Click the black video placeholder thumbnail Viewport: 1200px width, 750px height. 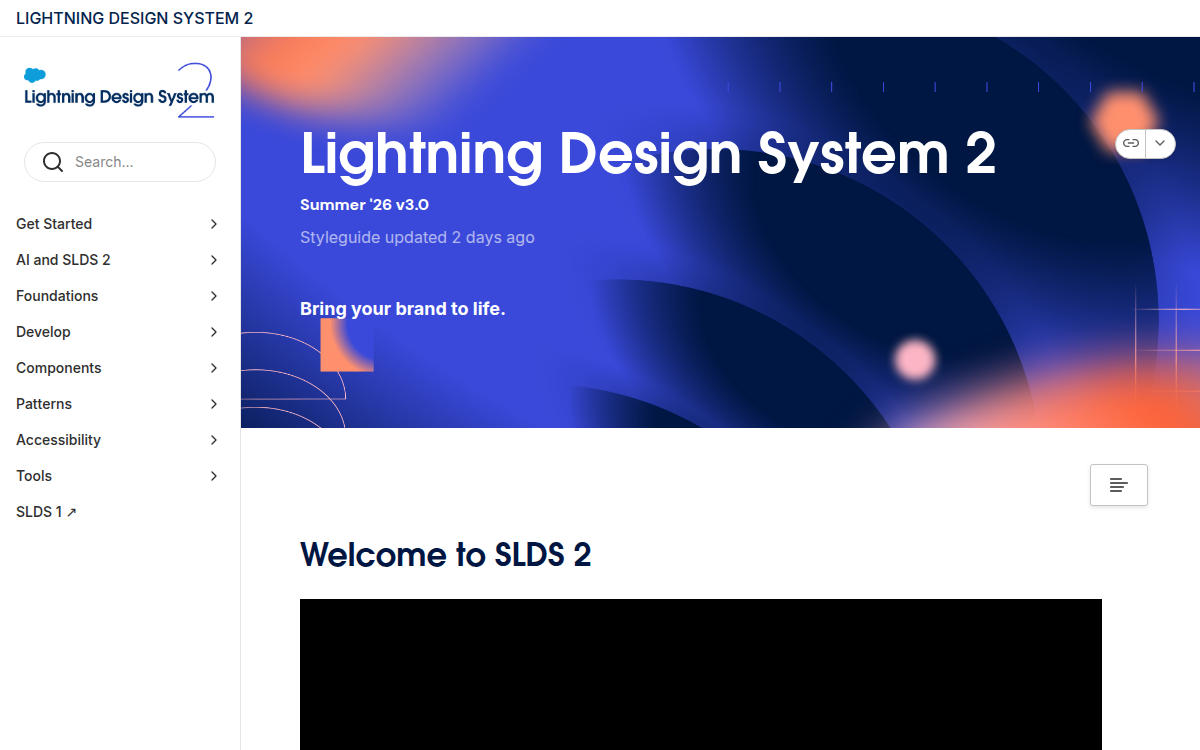[x=701, y=674]
